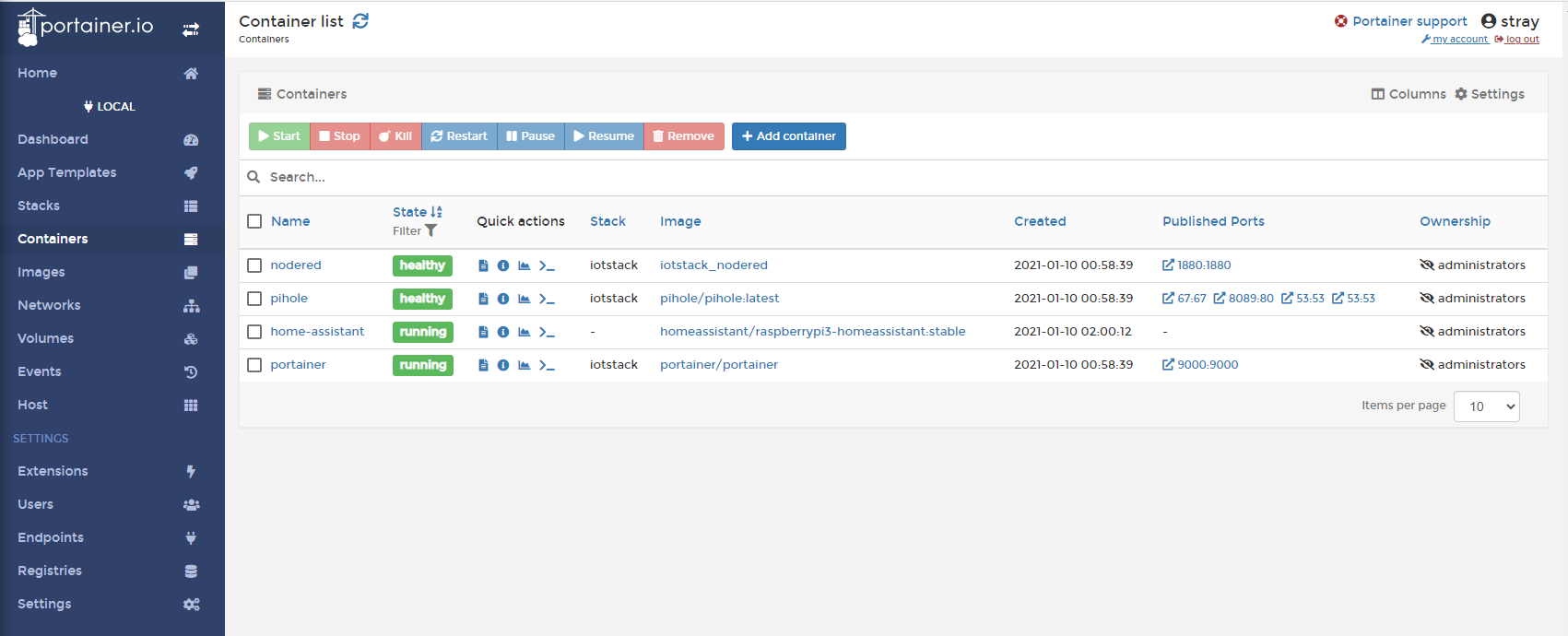Open inspect icon for home-assistant container
The height and width of the screenshot is (636, 1568).
pyautogui.click(x=503, y=332)
